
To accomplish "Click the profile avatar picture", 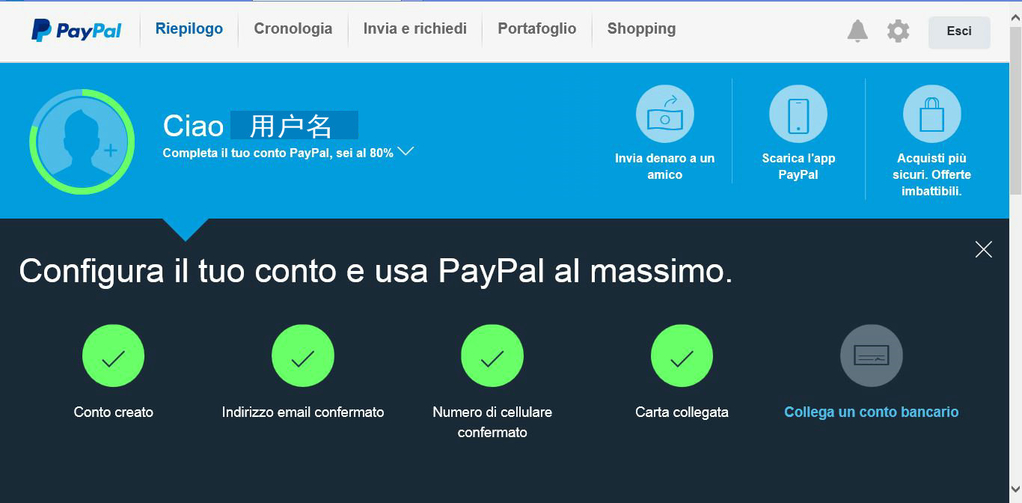I will coord(82,141).
